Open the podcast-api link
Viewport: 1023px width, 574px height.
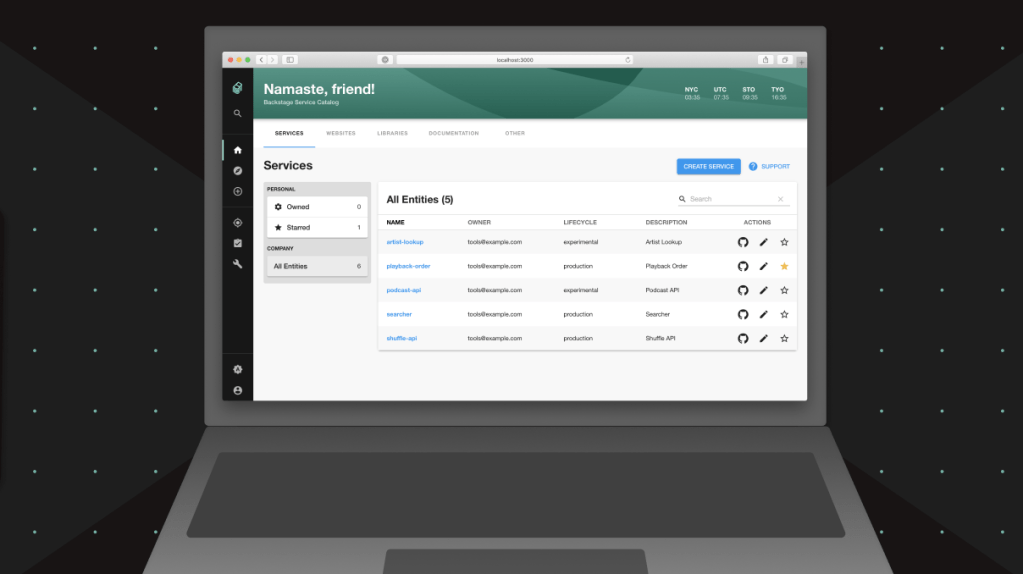(403, 290)
